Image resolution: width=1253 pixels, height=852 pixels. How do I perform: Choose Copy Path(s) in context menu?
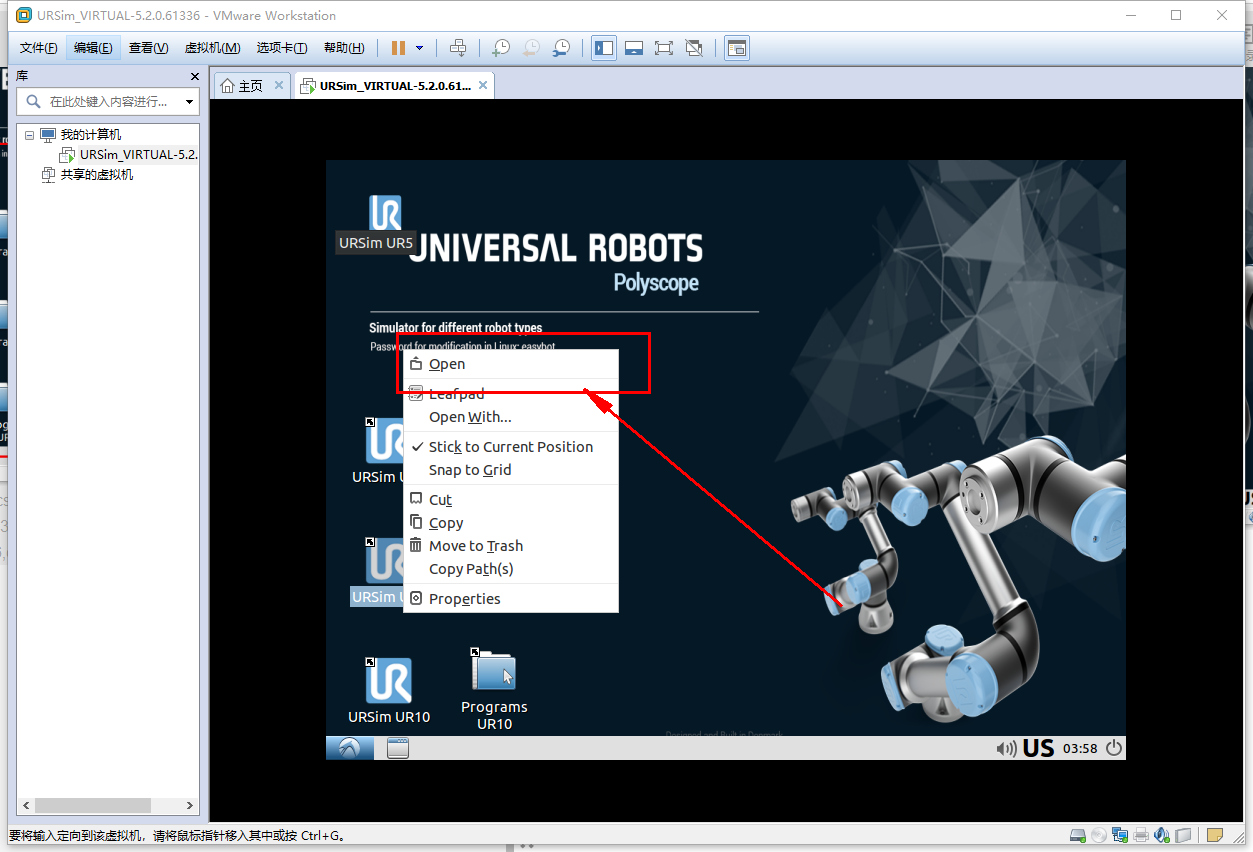511,569
